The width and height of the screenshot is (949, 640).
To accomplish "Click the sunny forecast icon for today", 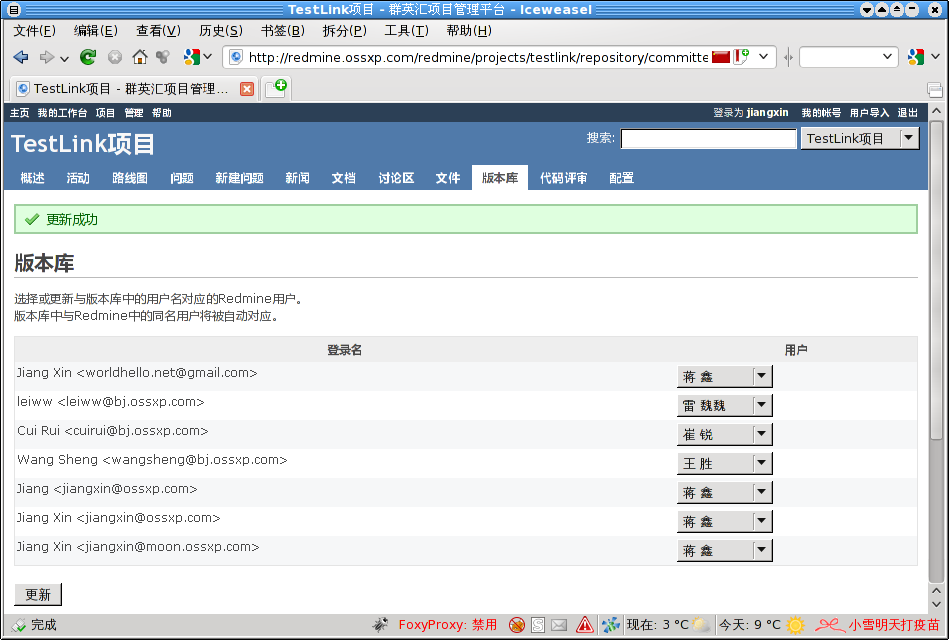I will click(795, 625).
